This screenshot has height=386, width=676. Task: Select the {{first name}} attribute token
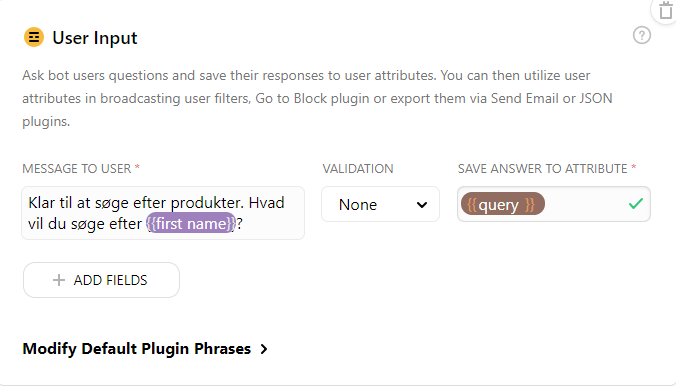point(191,223)
